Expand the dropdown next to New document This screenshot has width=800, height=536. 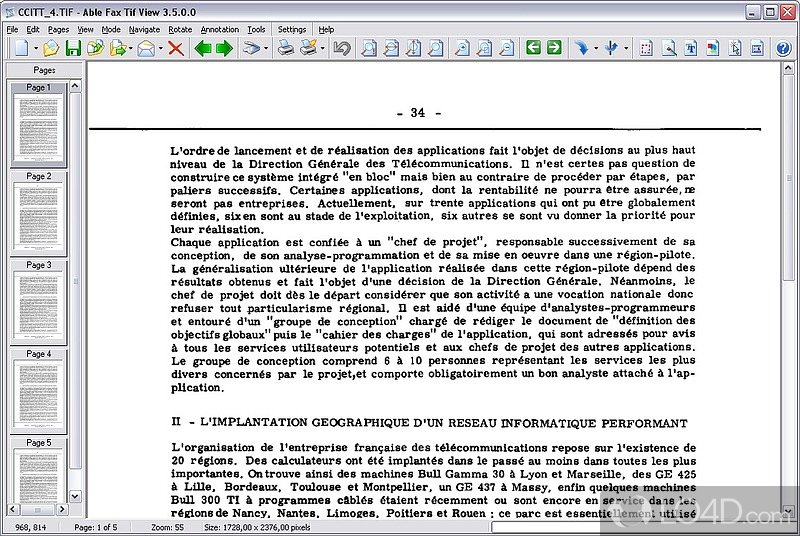pyautogui.click(x=36, y=49)
